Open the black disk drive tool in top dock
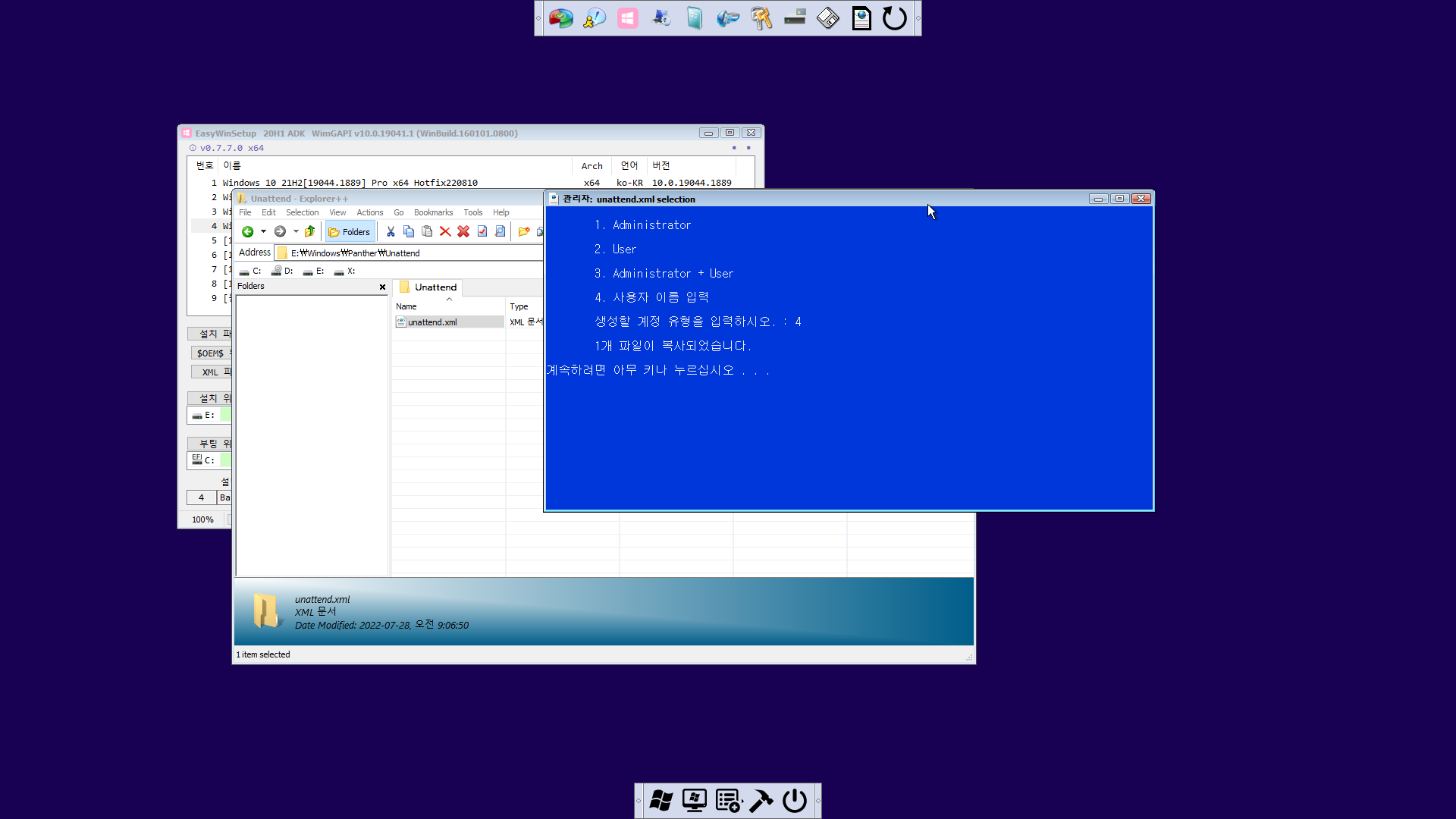The width and height of the screenshot is (1456, 819). click(795, 18)
